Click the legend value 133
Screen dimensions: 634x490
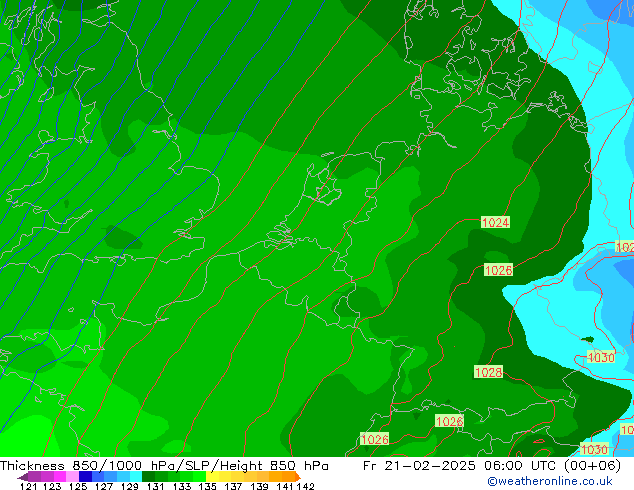pos(182,486)
